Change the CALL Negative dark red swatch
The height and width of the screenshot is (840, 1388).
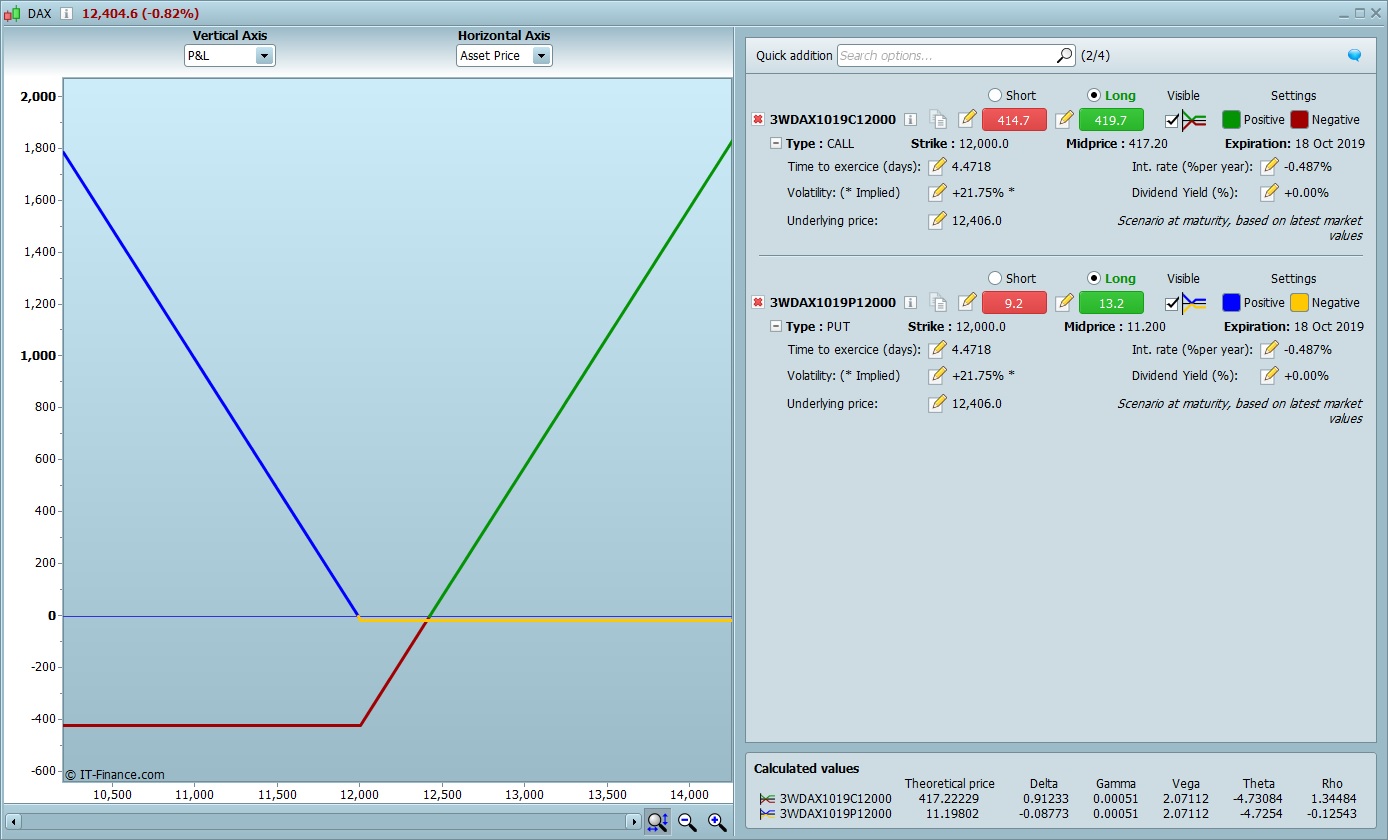click(1299, 120)
